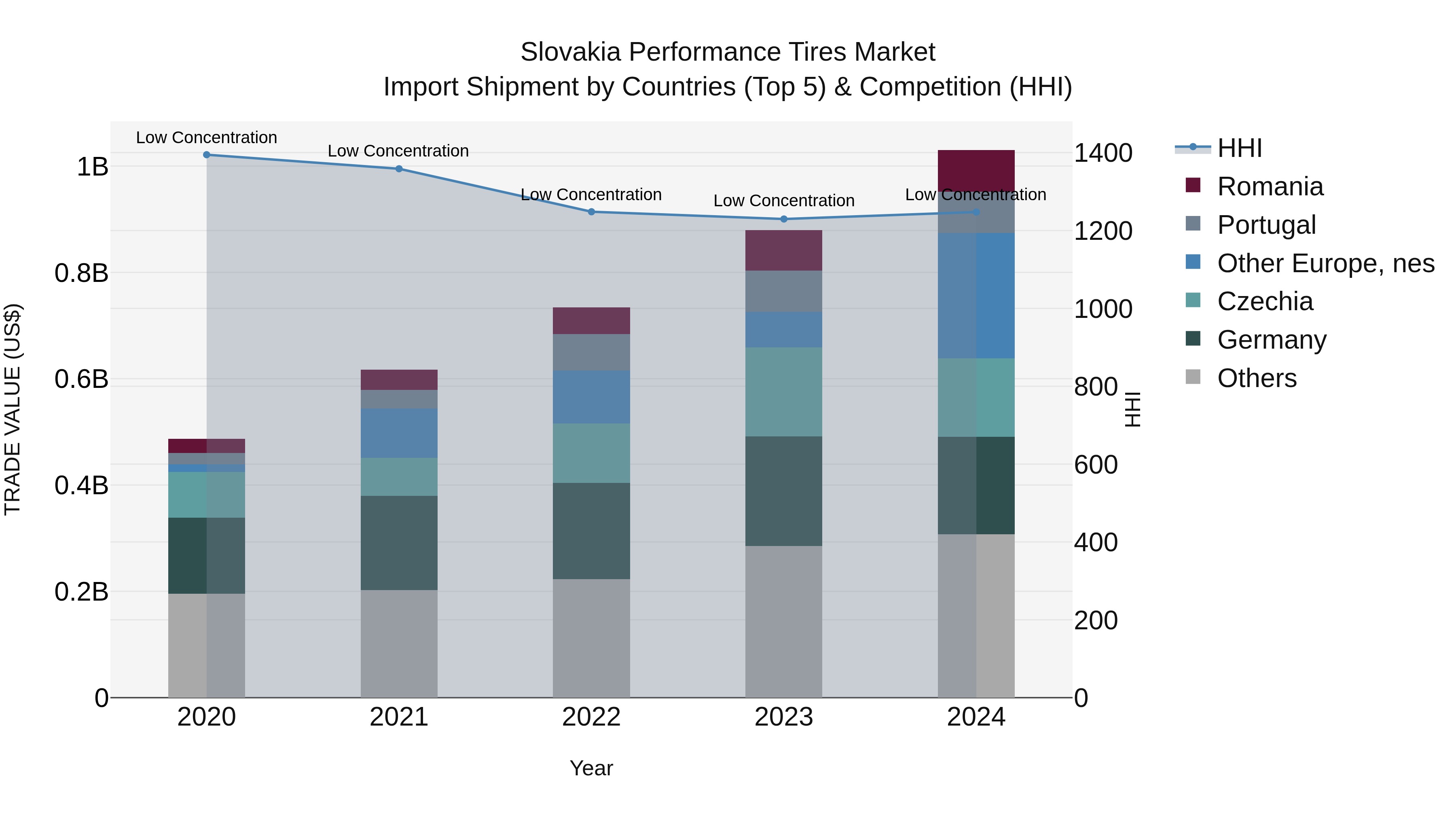Click the 0.4B tick on trade value axis
The width and height of the screenshot is (1456, 819).
tap(81, 485)
